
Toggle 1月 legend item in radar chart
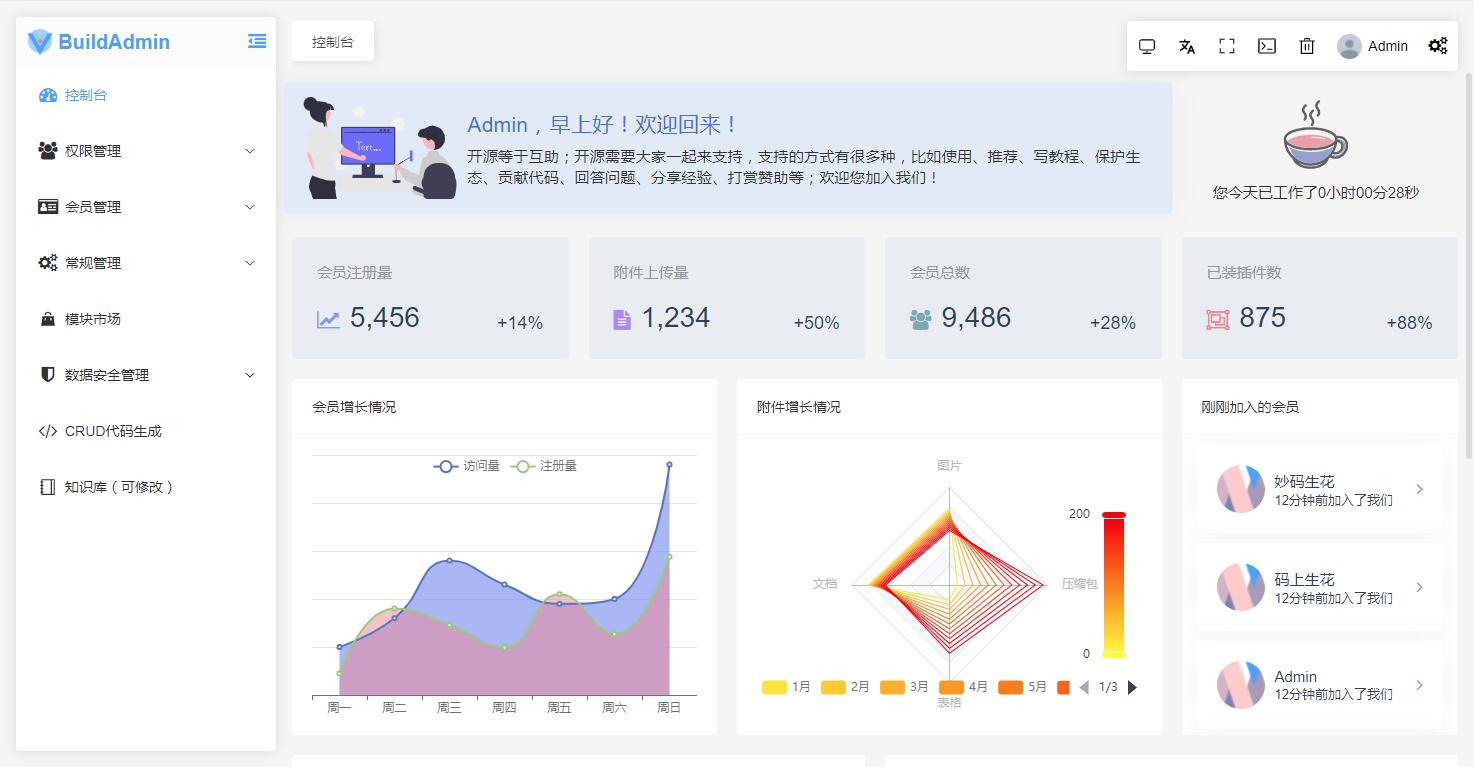point(786,687)
